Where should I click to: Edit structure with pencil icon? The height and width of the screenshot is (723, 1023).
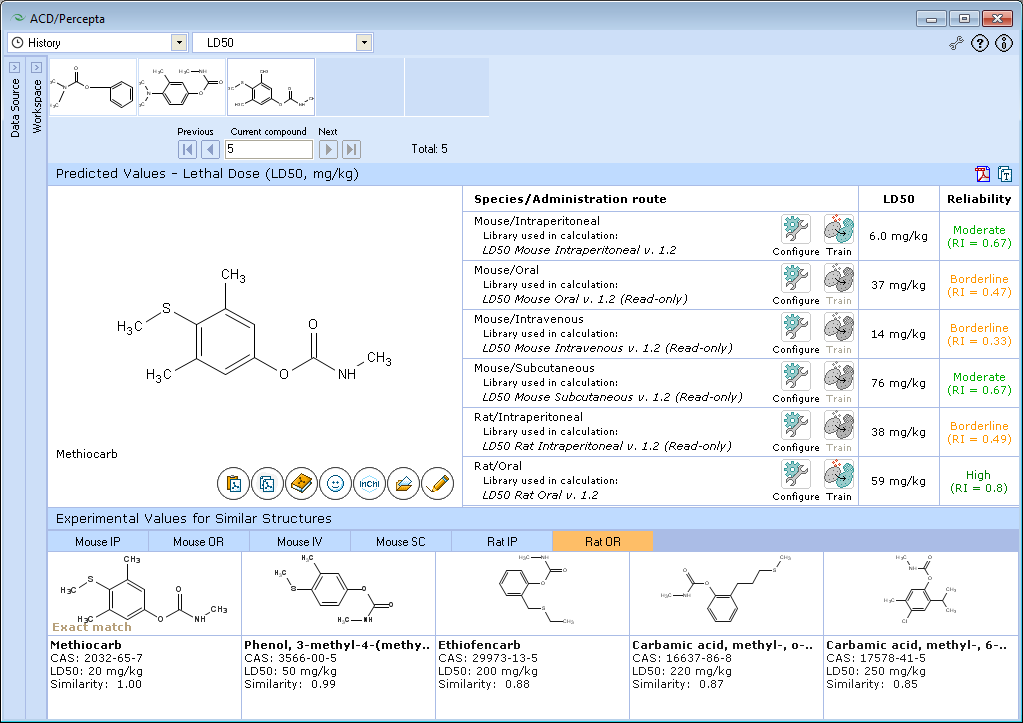tap(437, 484)
